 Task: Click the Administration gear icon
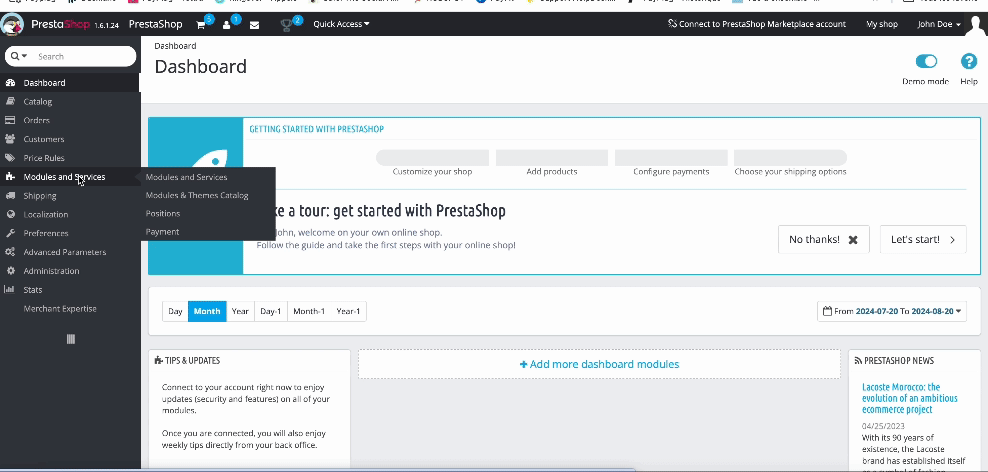pyautogui.click(x=10, y=271)
